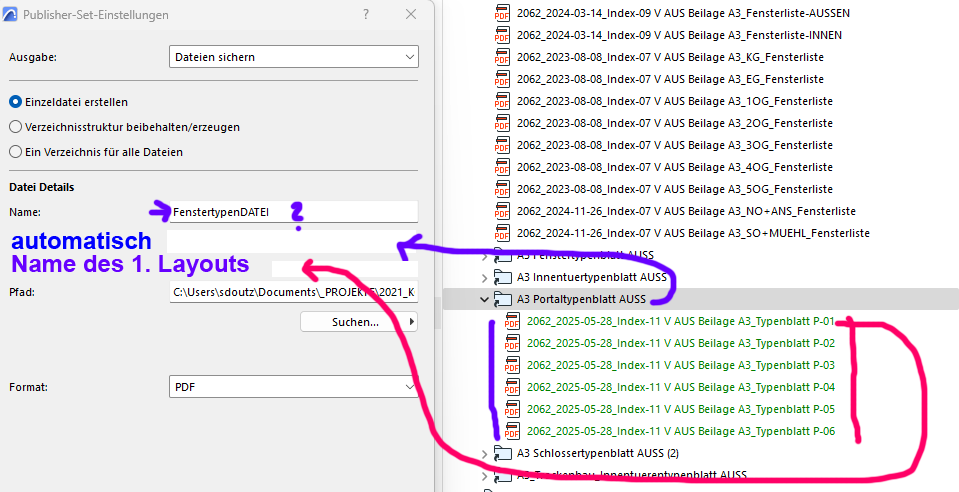Collapse the A3 Portaltypenblatt AUSS folder

point(484,299)
